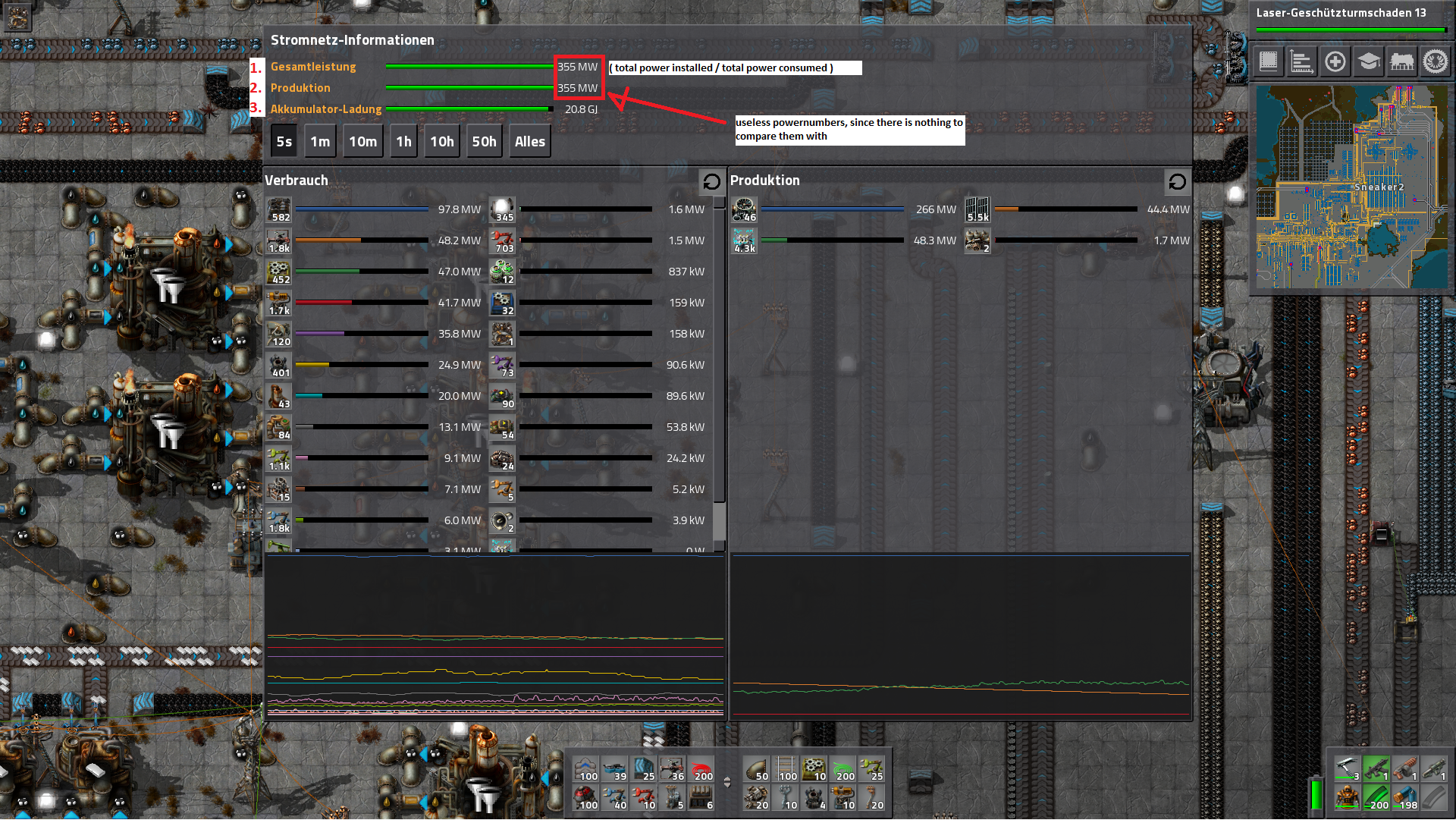The width and height of the screenshot is (1456, 820).
Task: Select the 50h time range
Action: point(484,142)
